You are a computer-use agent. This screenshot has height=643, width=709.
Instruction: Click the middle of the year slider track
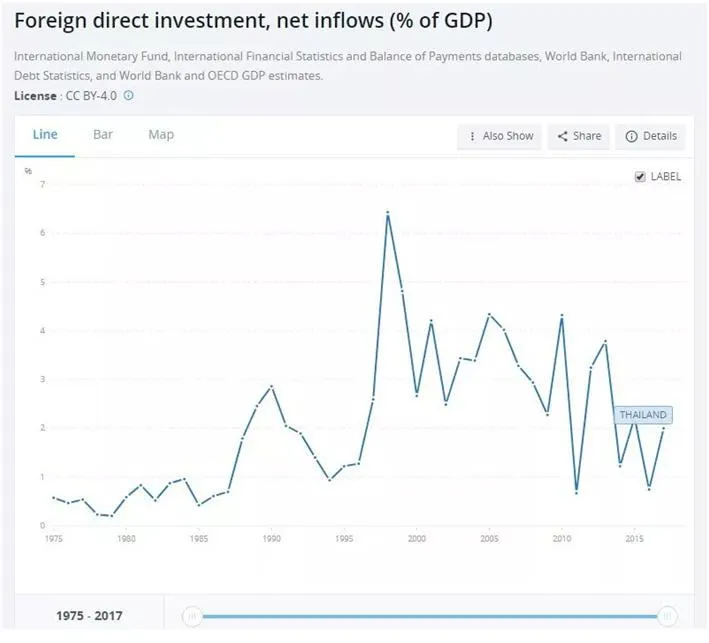(430, 616)
